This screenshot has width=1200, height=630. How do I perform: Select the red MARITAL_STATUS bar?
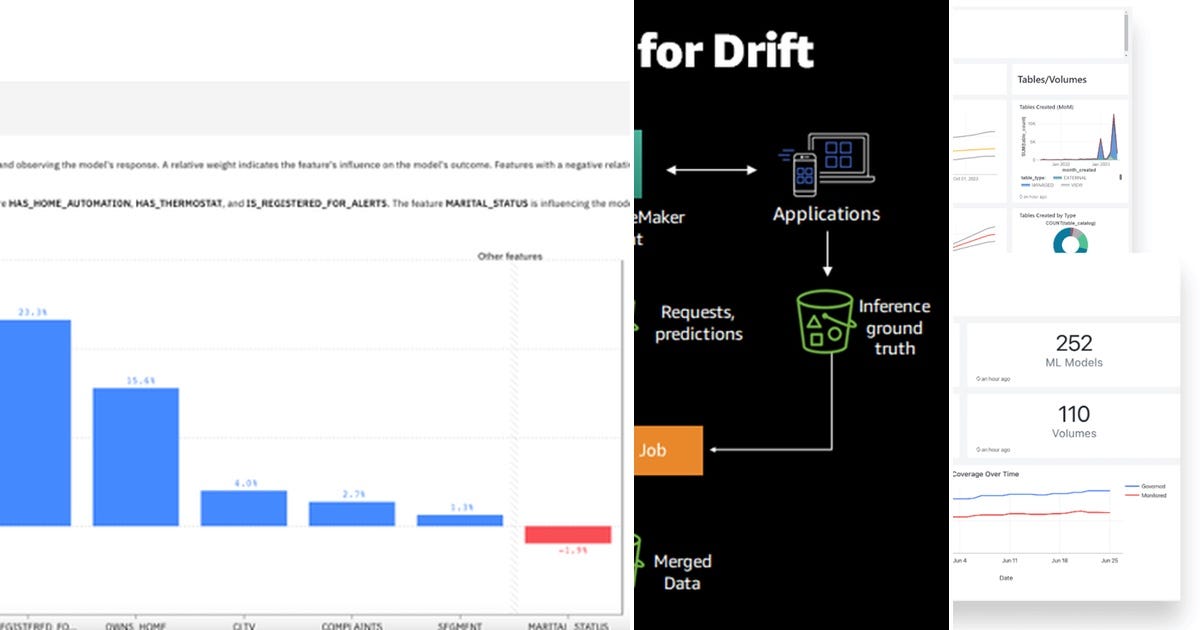point(567,536)
